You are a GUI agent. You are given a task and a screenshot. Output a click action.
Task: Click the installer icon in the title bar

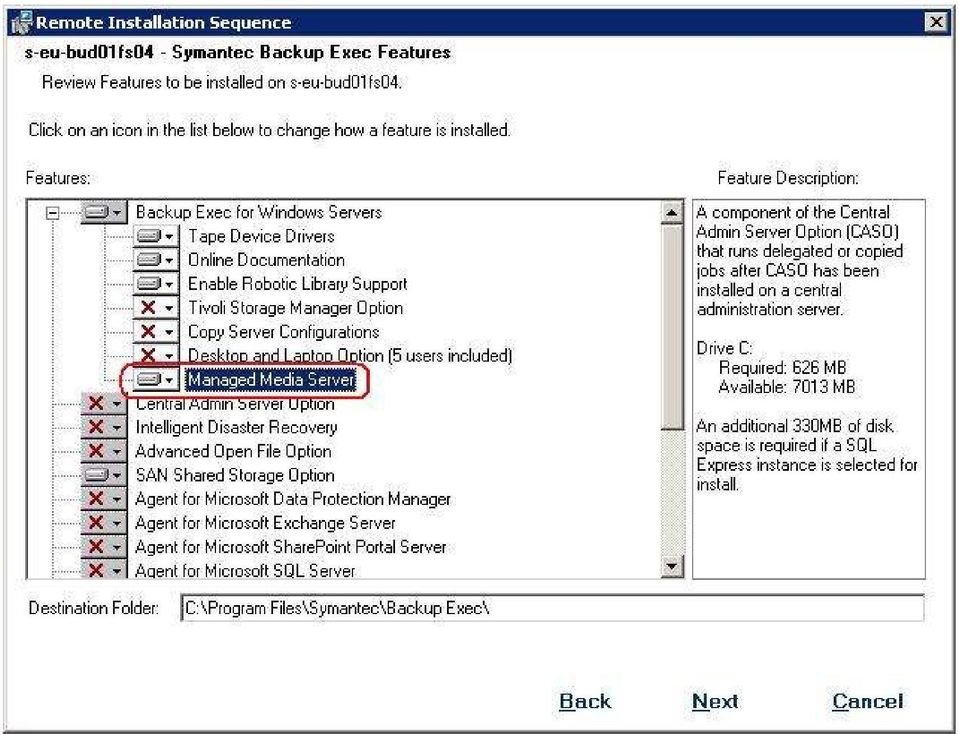tap(21, 23)
